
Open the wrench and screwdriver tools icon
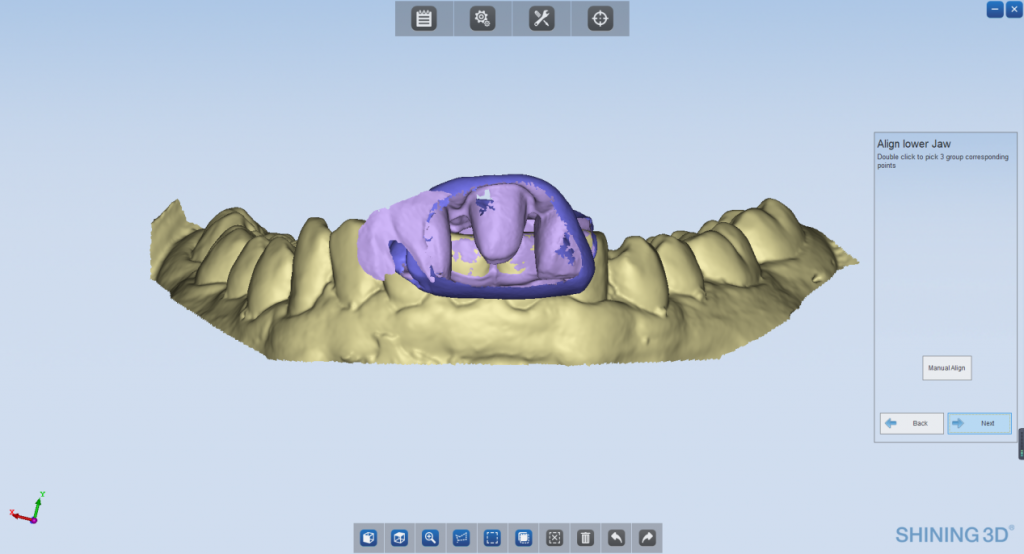coord(541,18)
